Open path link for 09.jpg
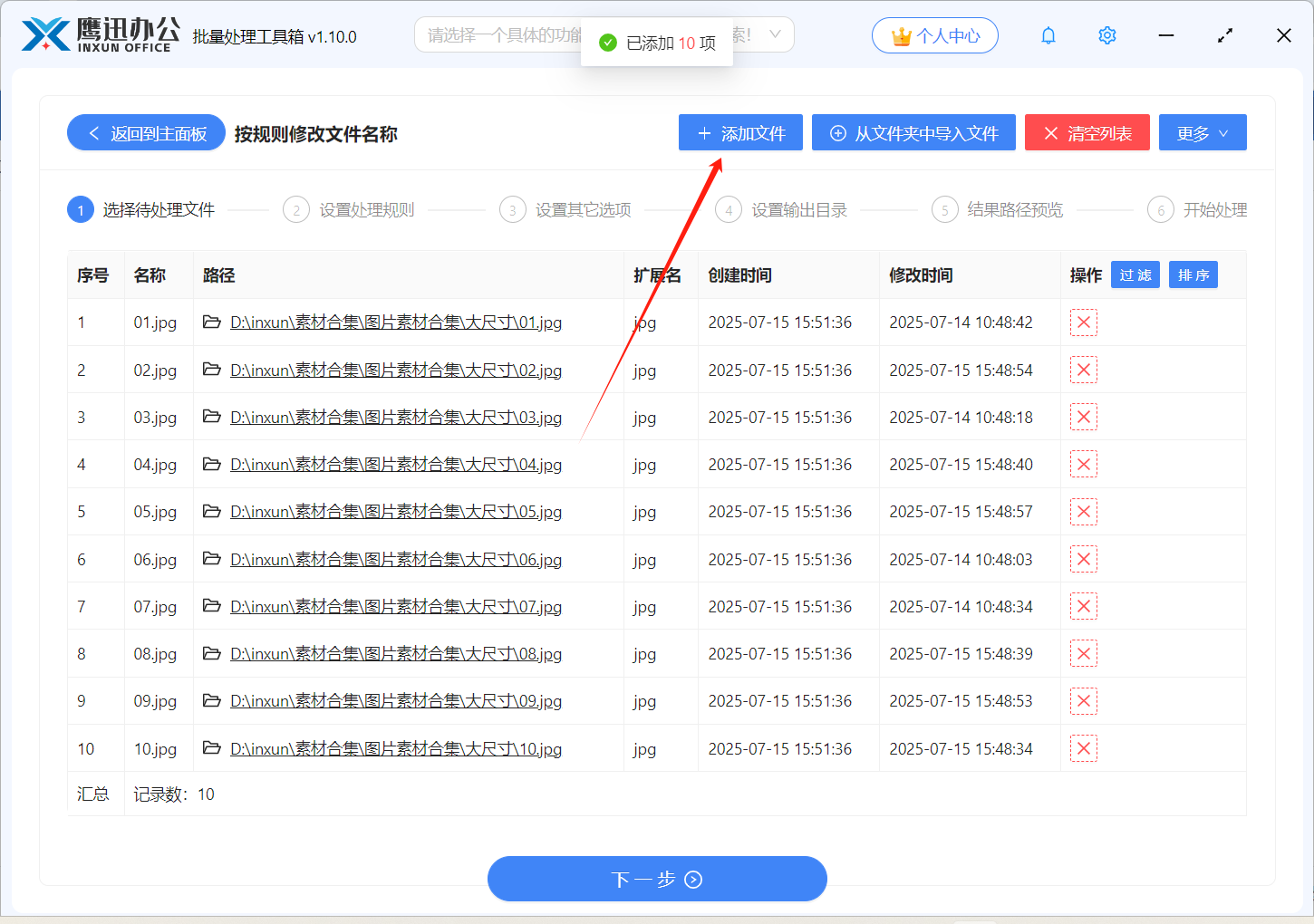Image resolution: width=1314 pixels, height=924 pixels. pyautogui.click(x=396, y=701)
